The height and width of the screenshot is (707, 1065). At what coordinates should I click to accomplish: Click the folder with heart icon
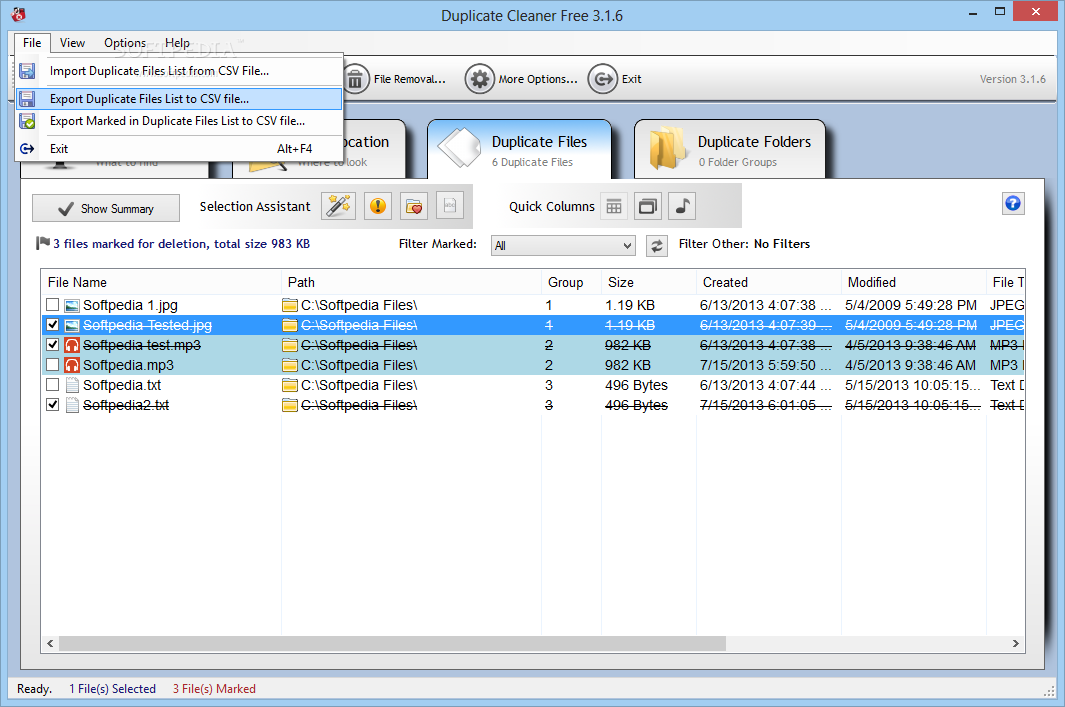414,206
